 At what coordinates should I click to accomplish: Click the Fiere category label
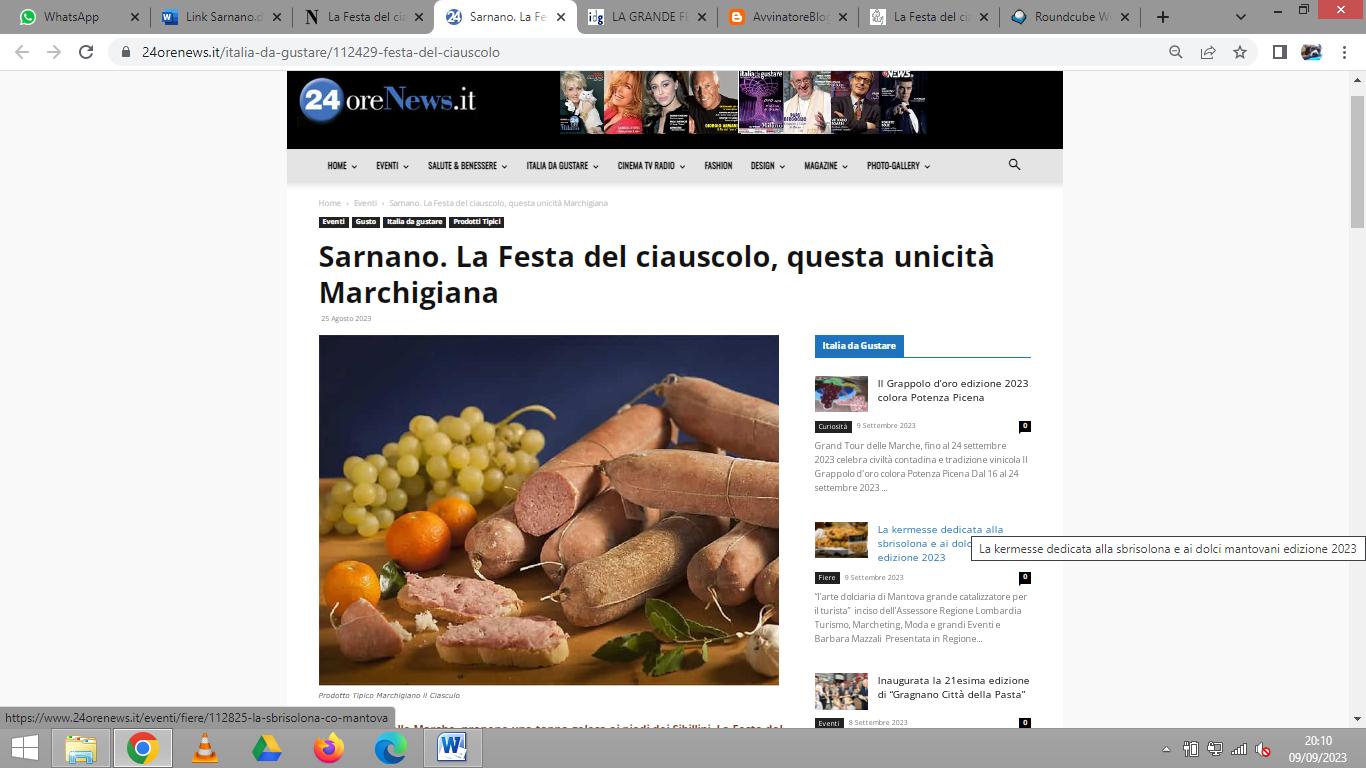[827, 578]
